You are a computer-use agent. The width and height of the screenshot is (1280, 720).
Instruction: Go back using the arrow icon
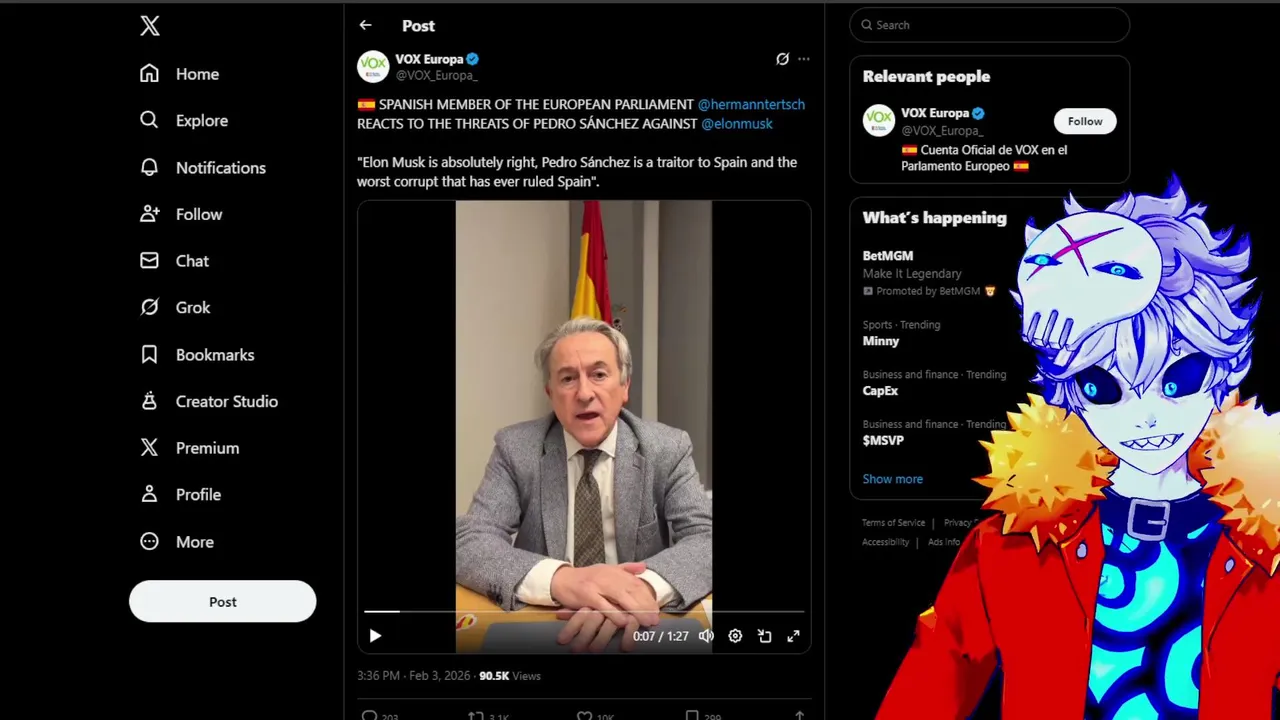click(x=365, y=25)
